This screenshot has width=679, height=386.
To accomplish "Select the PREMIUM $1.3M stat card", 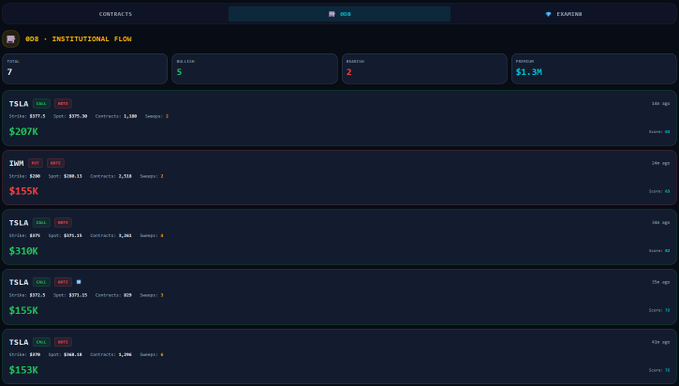I will tap(594, 68).
